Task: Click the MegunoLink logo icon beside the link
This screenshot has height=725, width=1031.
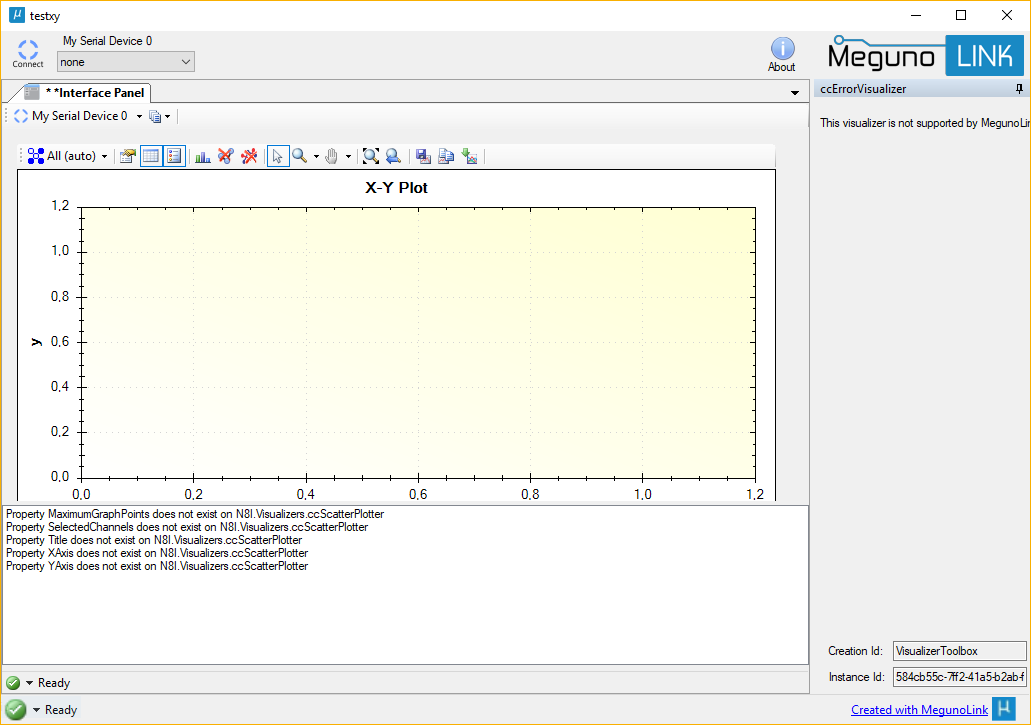Action: point(1004,709)
